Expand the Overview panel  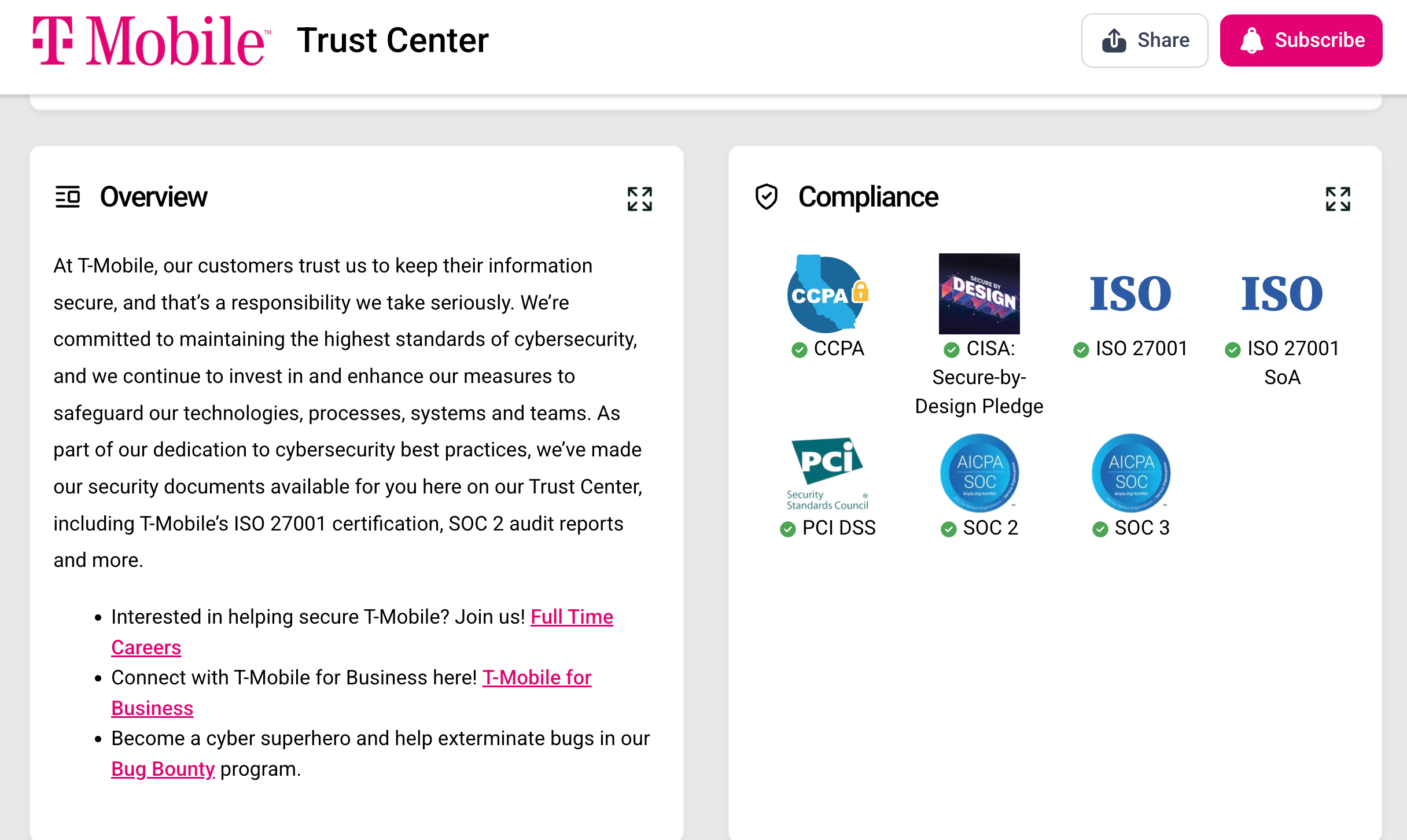639,198
